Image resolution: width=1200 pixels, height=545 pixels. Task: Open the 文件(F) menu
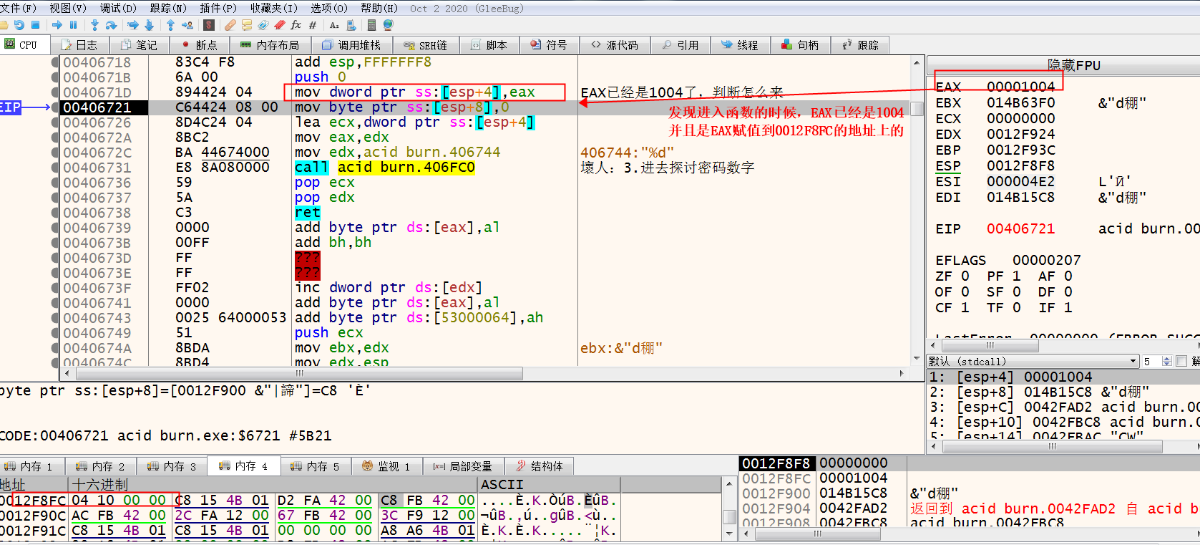click(18, 7)
